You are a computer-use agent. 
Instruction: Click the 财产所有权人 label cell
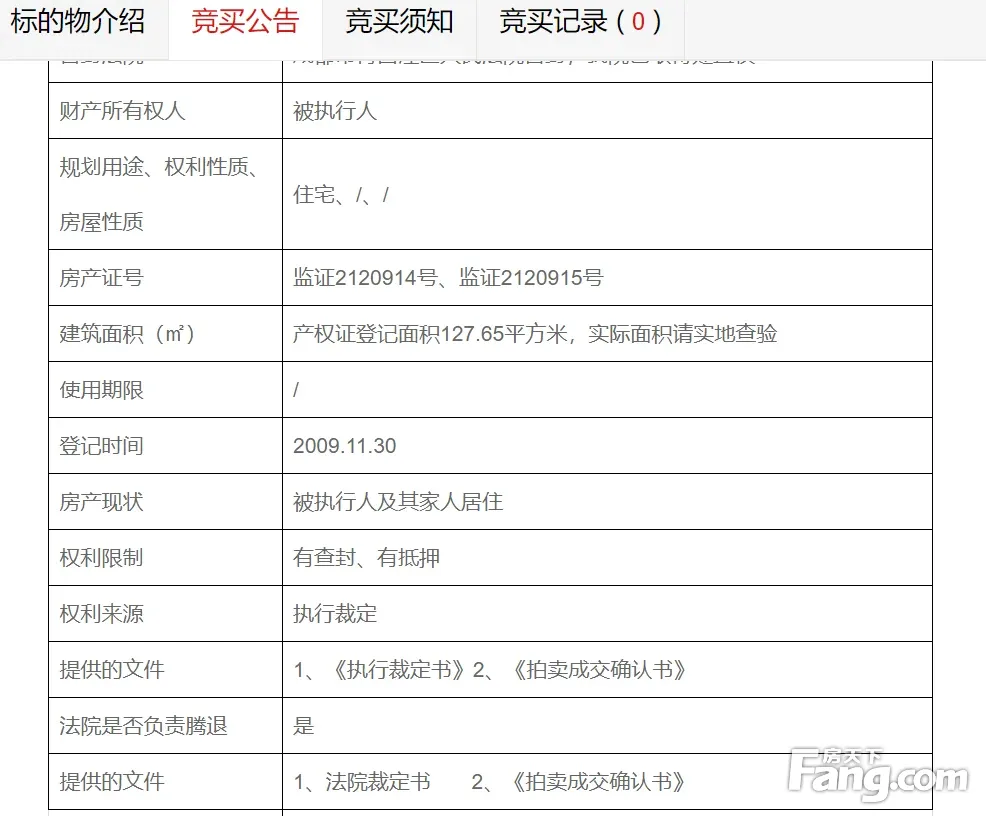point(122,111)
